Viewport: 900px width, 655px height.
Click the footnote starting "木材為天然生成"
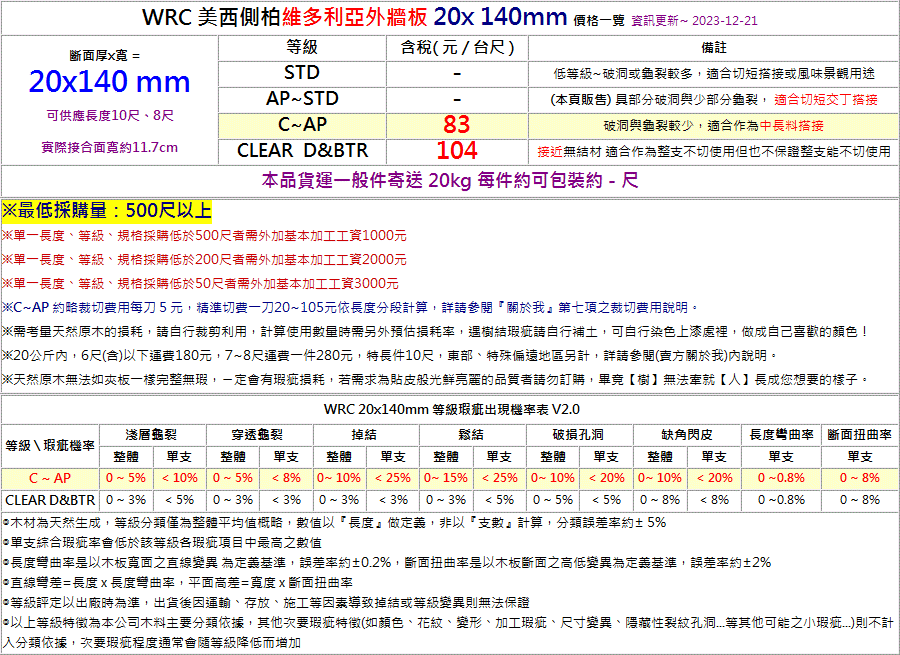(334, 522)
